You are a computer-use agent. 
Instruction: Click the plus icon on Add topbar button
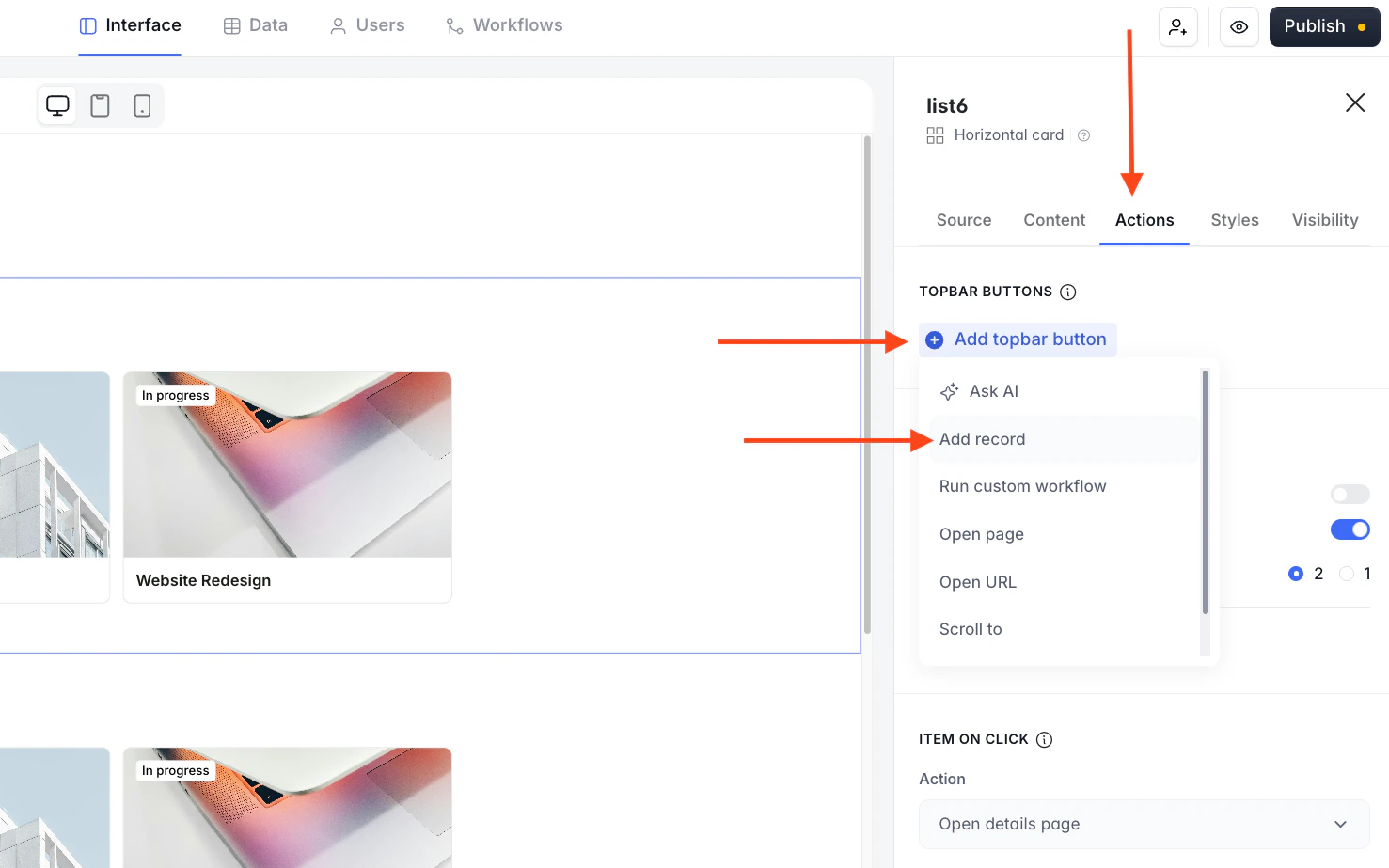(x=935, y=339)
